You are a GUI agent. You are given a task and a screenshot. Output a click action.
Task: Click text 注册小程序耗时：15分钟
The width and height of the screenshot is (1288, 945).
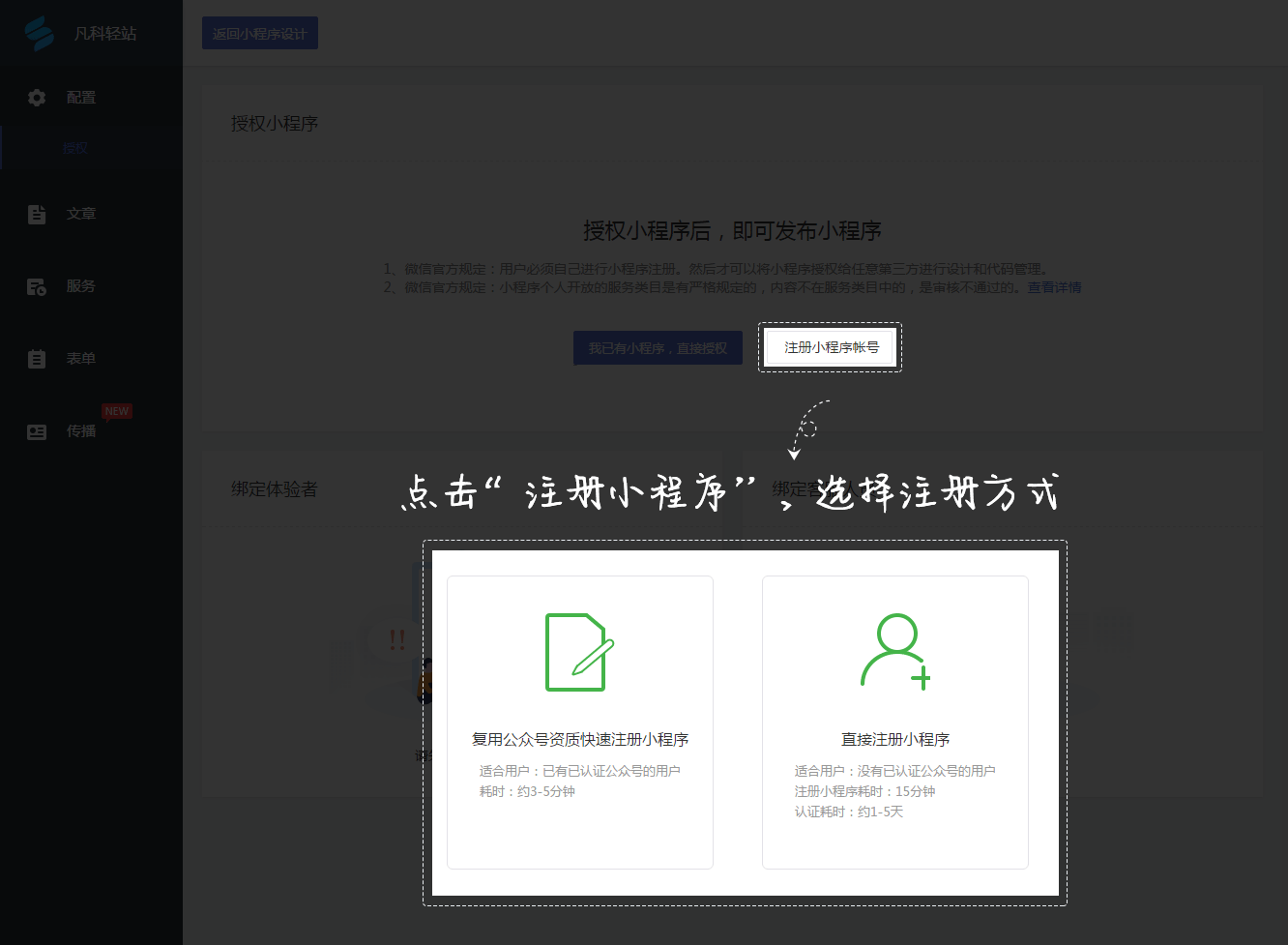(x=865, y=791)
